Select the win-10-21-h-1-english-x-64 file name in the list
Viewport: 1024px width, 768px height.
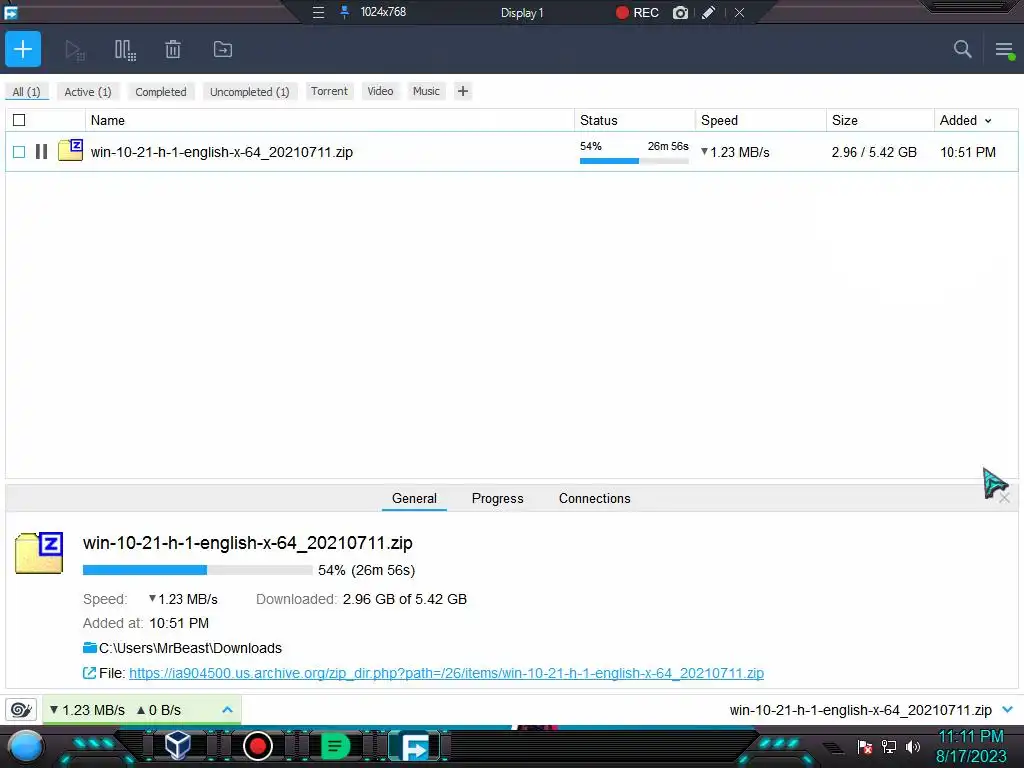[x=221, y=152]
